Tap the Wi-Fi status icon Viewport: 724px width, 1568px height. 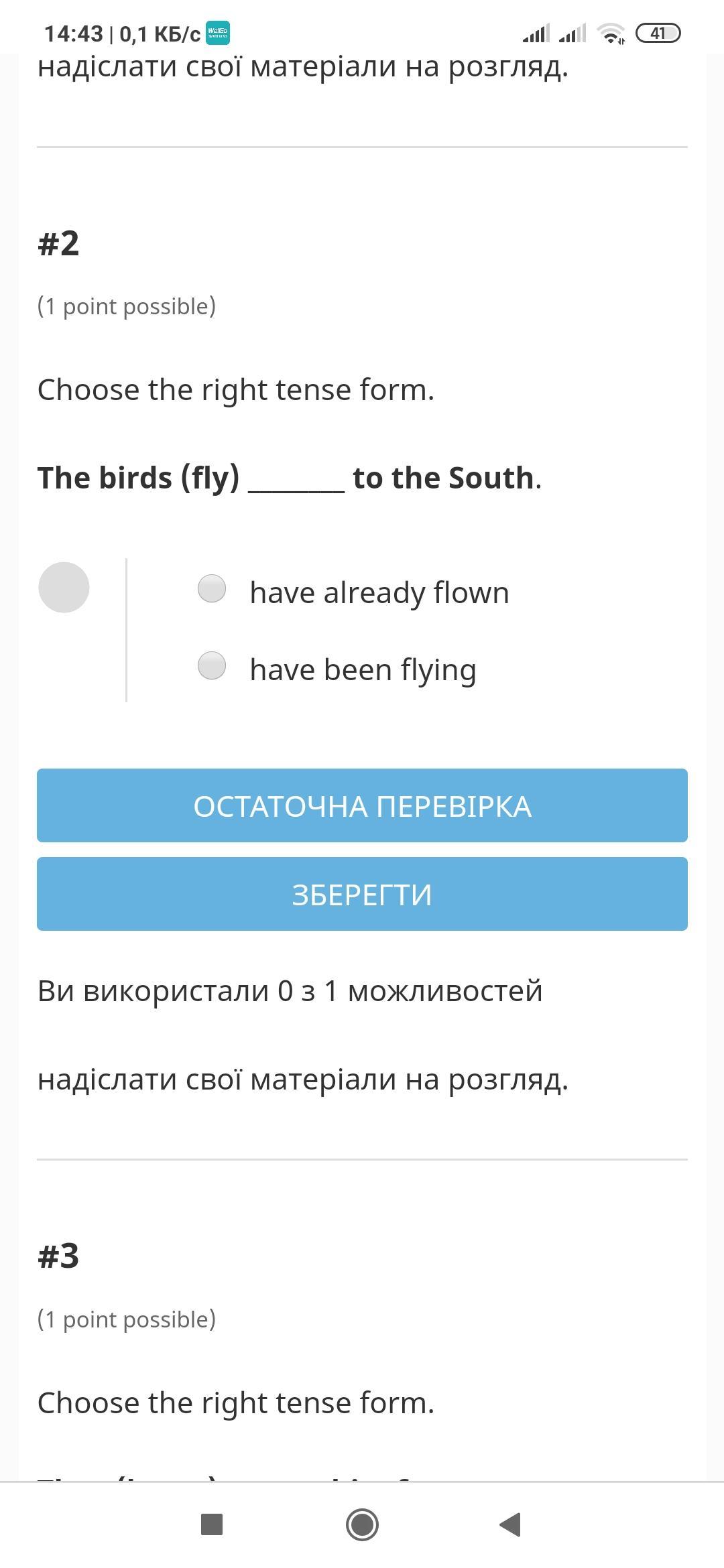click(x=611, y=33)
